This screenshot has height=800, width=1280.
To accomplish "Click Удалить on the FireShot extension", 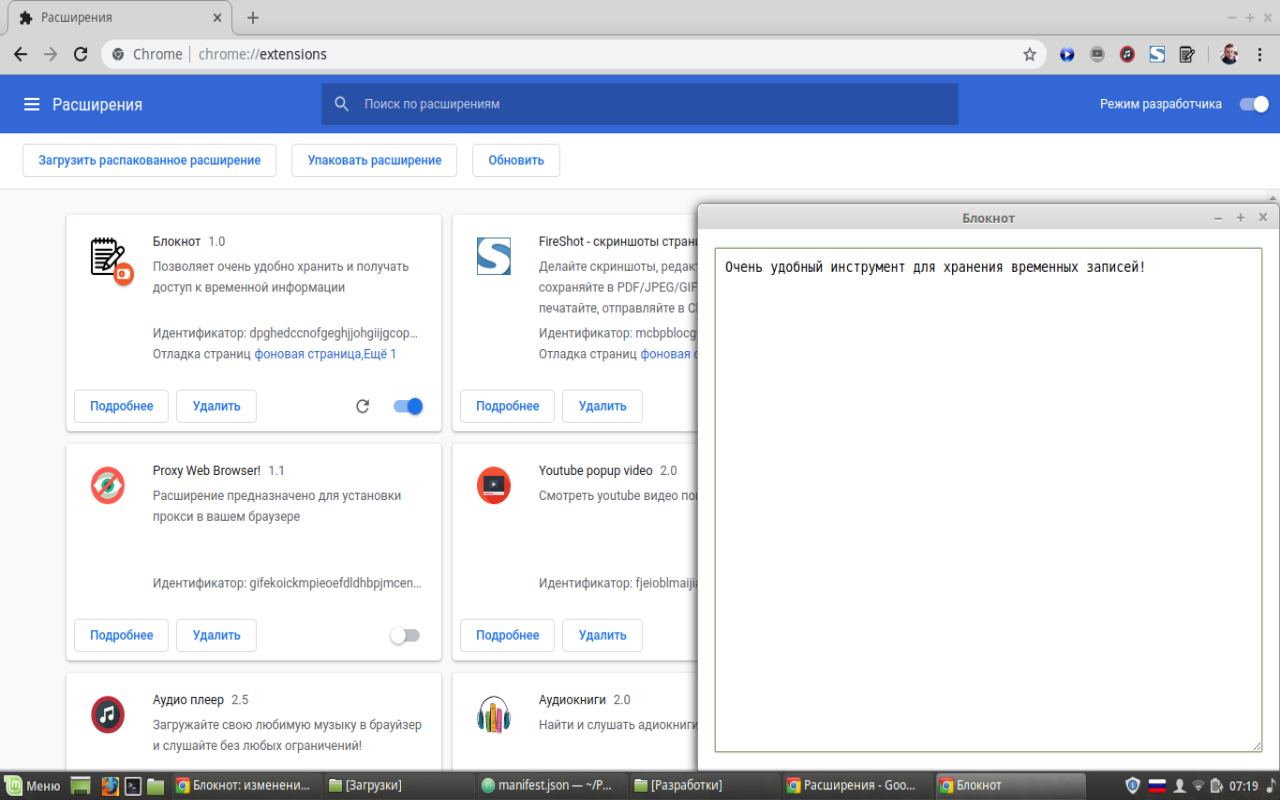I will (601, 406).
